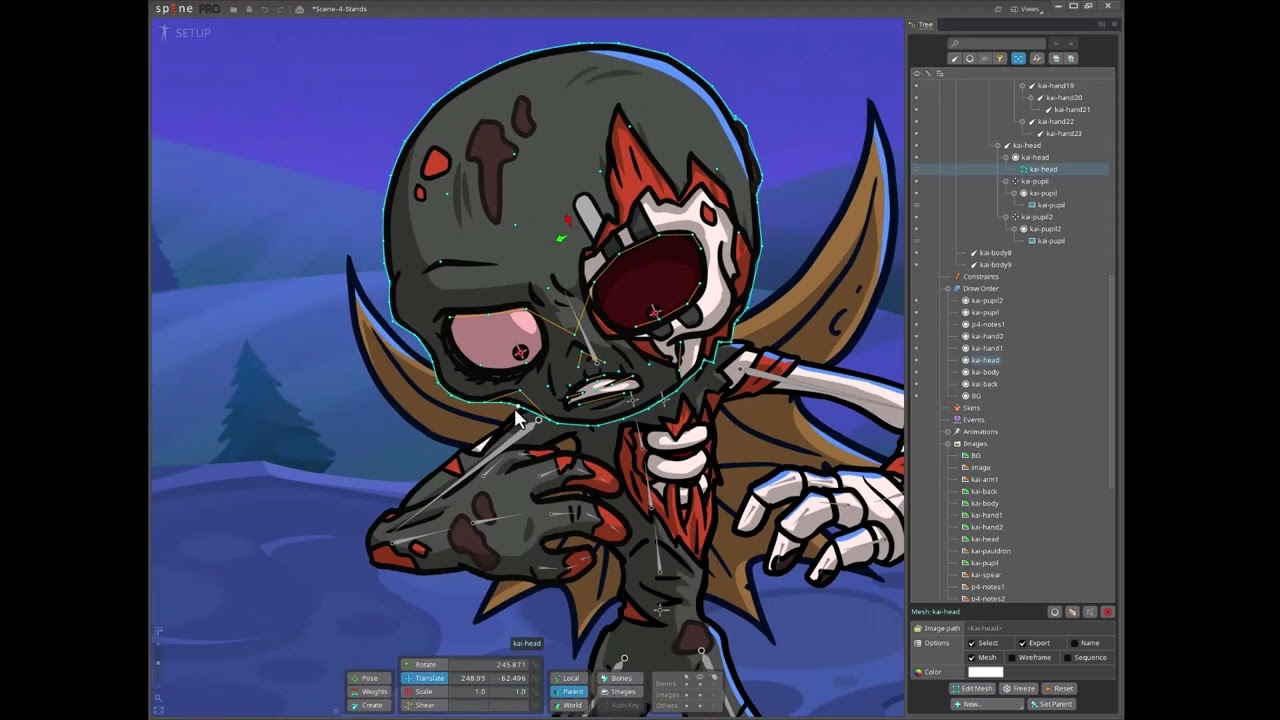Switch axes to World mode

click(570, 705)
